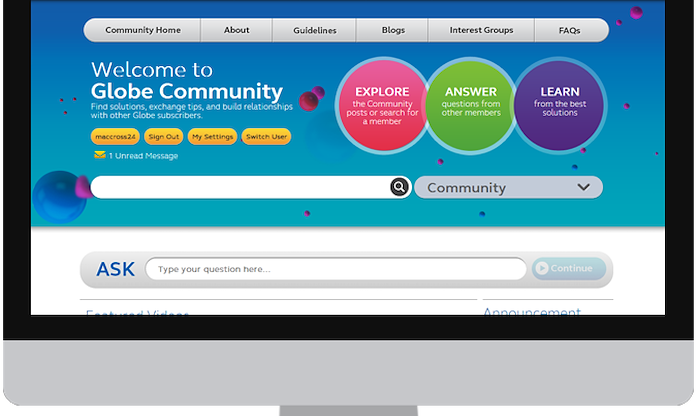Image resolution: width=700 pixels, height=416 pixels.
Task: Click the magnifying glass search icon
Action: tap(399, 187)
